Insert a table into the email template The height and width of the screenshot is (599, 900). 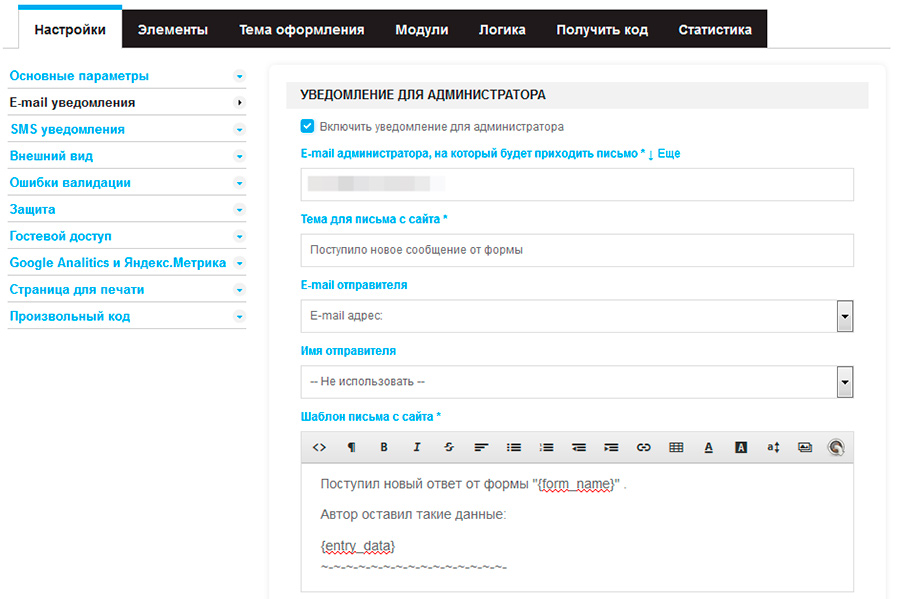tap(674, 447)
